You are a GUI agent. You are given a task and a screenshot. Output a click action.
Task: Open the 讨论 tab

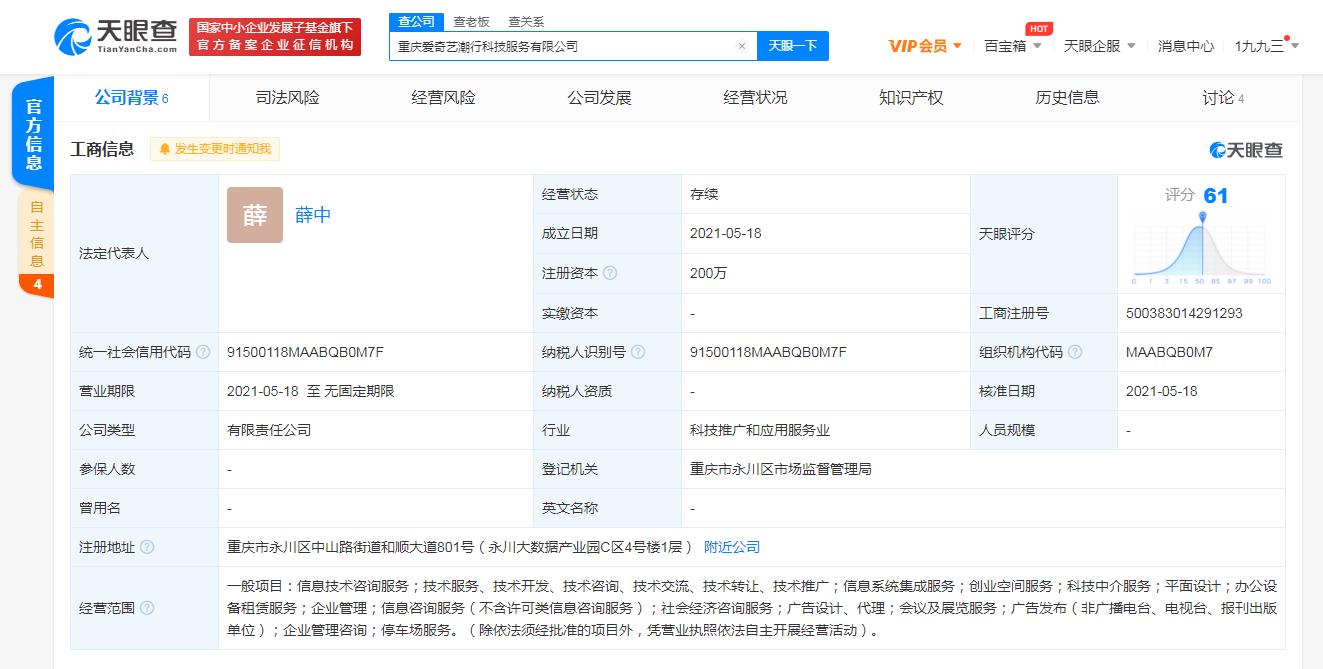click(1223, 98)
